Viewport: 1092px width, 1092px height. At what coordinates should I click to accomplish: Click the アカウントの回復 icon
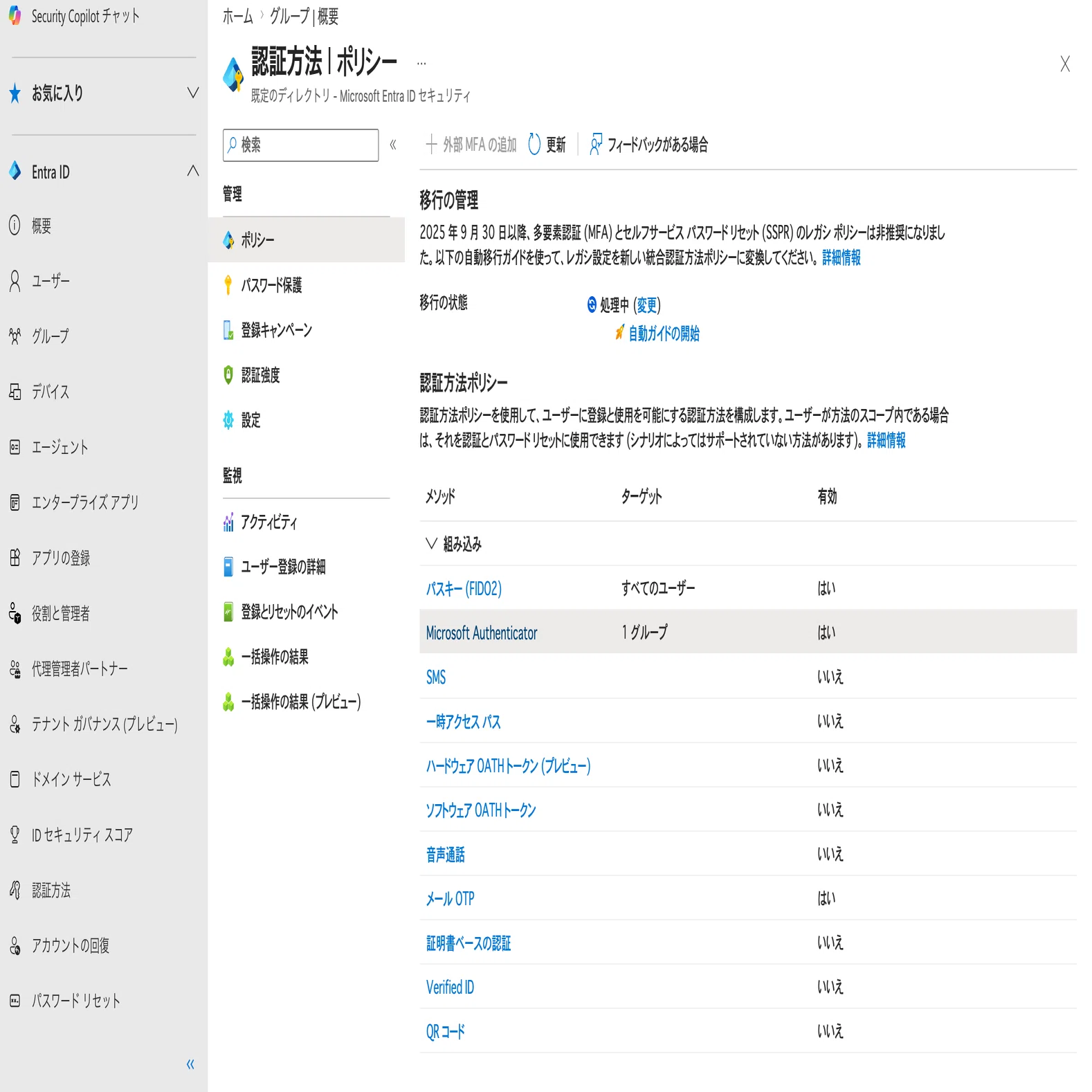[x=15, y=945]
